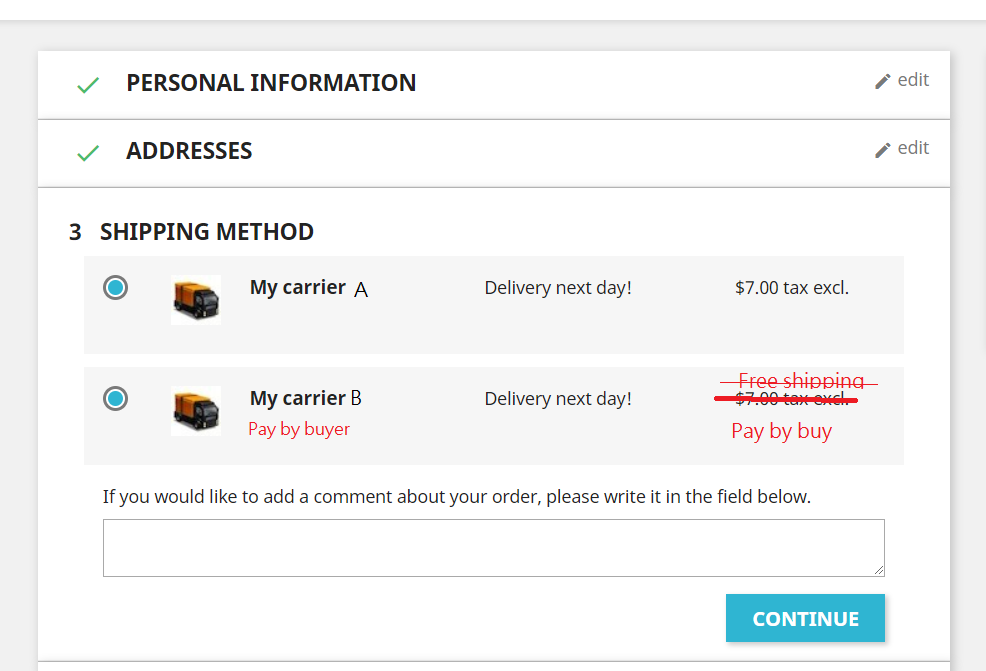Click the green checkmark beside Personal Information
The height and width of the screenshot is (671, 986).
[88, 86]
